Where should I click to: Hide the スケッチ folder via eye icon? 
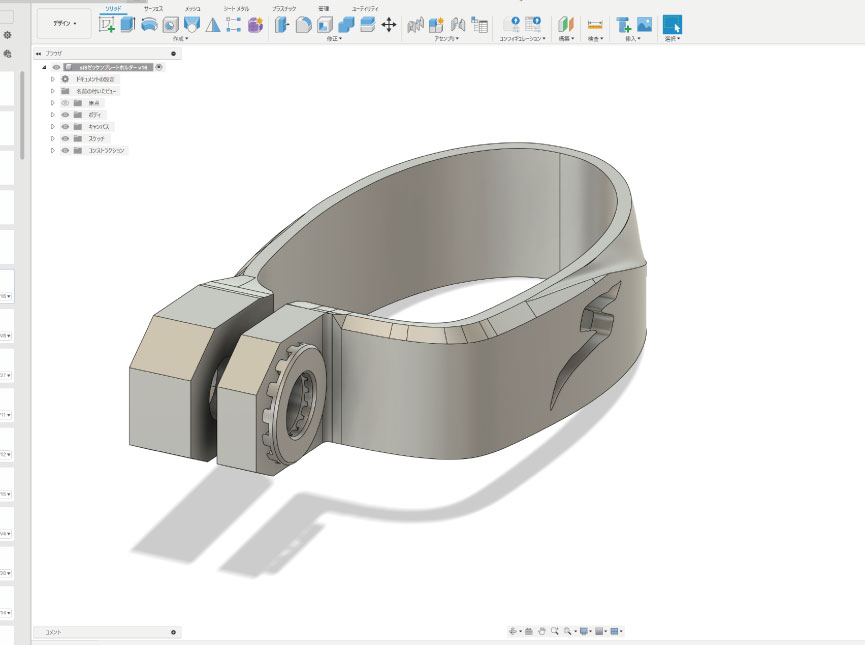(x=65, y=139)
